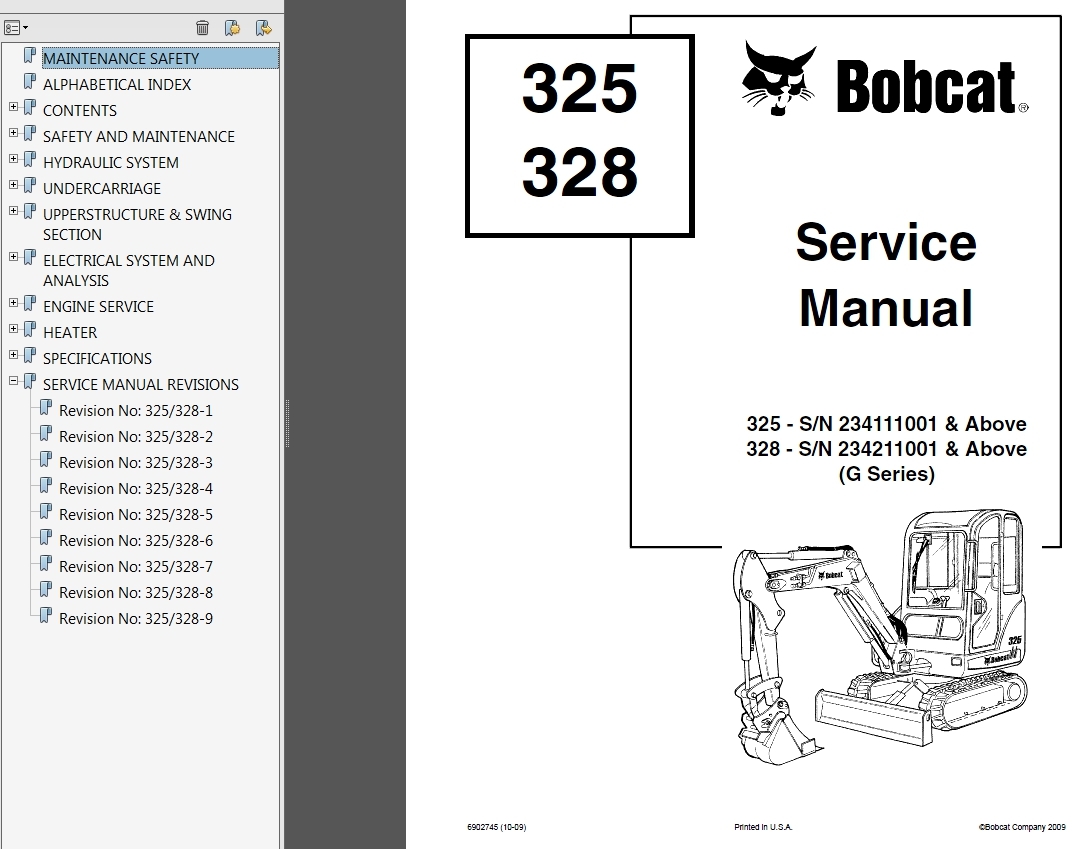Click the navigation pane splitter handle
The width and height of the screenshot is (1077, 849).
click(287, 424)
